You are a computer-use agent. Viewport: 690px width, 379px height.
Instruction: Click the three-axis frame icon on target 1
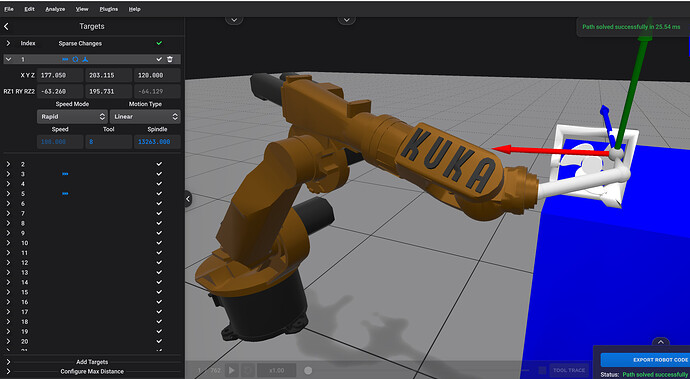point(85,59)
